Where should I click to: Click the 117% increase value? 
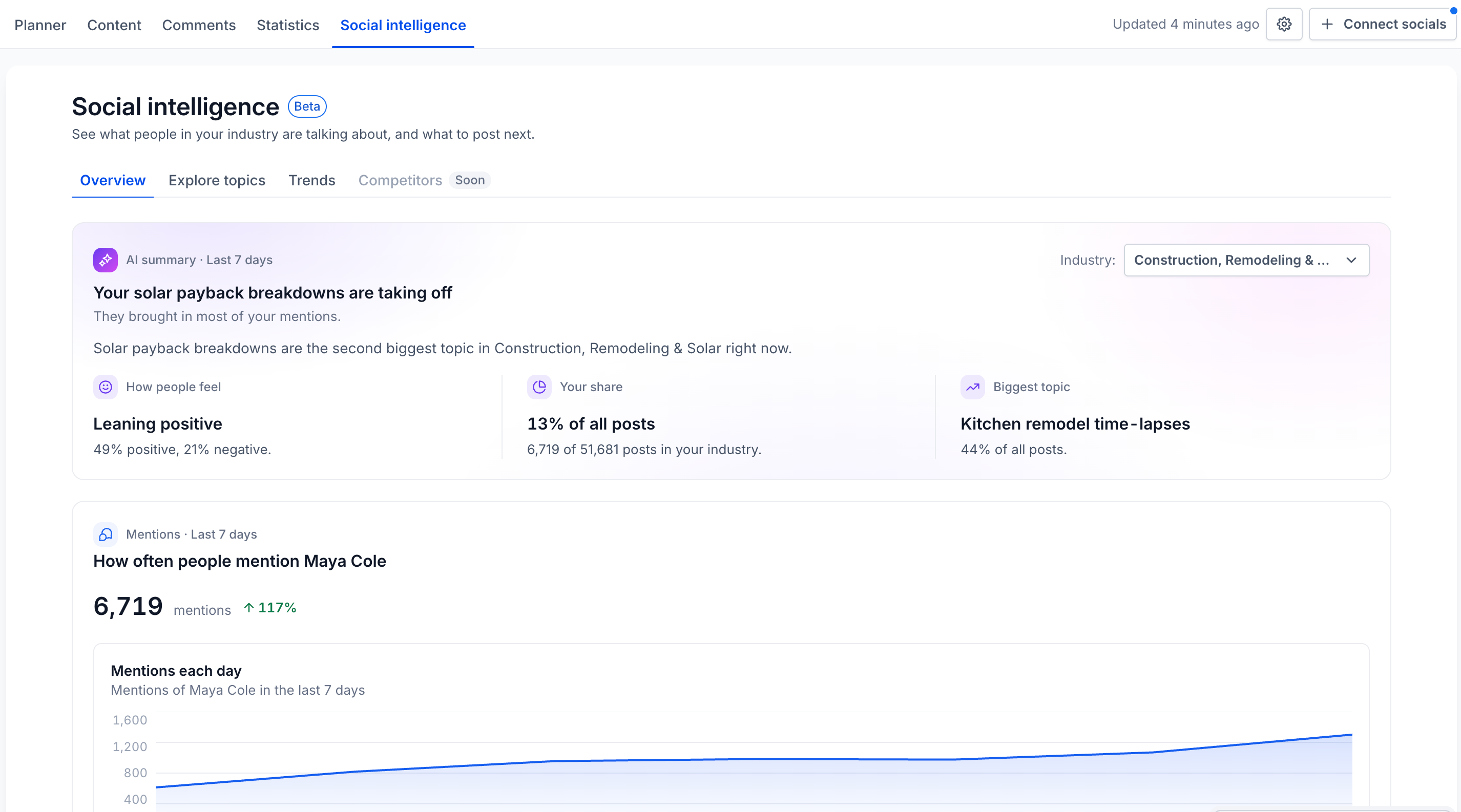click(277, 607)
